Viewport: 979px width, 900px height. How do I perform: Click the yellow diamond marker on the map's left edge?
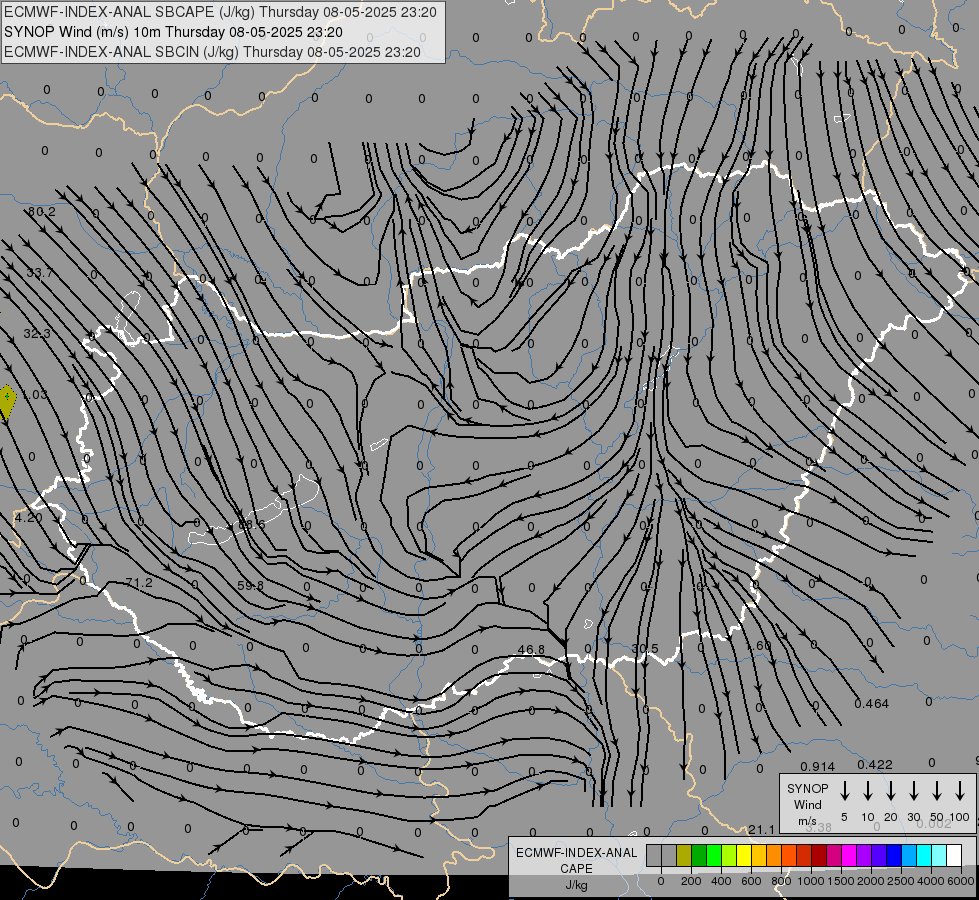[6, 403]
